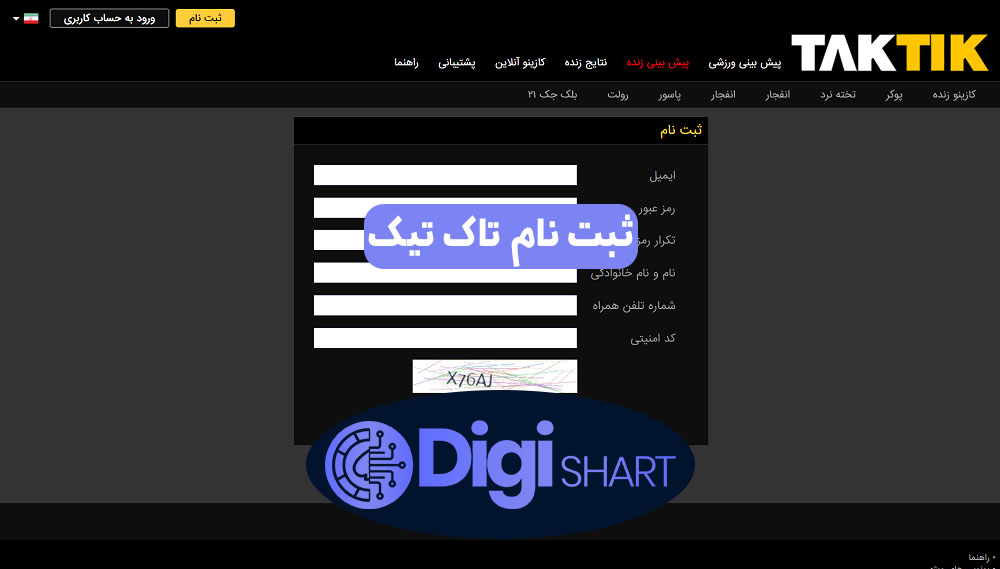Select پاسور in the games submenu

coord(670,95)
